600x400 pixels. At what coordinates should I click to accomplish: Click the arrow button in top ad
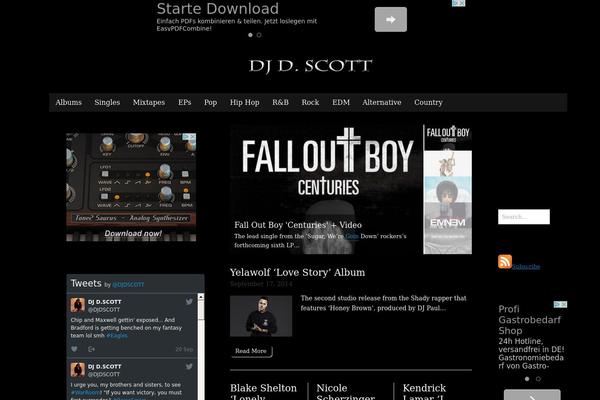click(x=391, y=20)
